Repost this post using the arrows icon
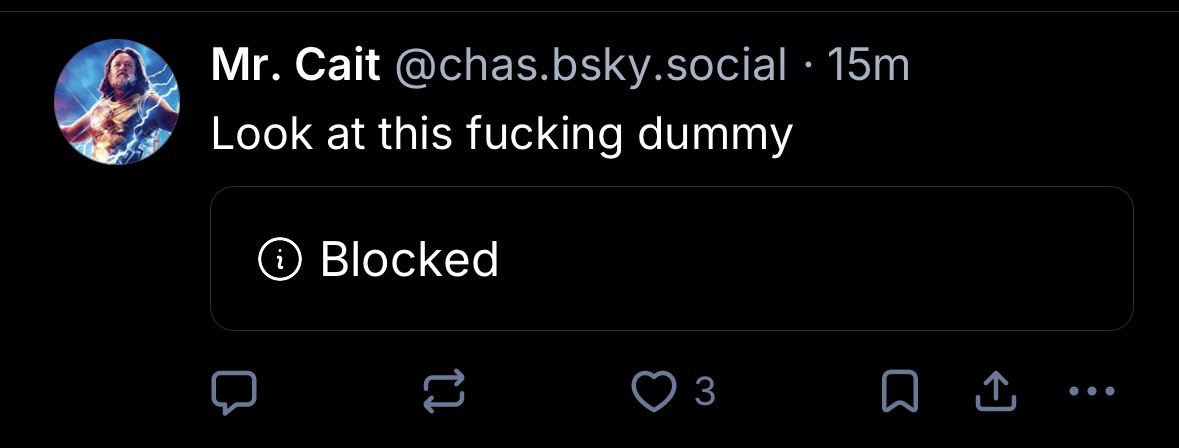Viewport: 1179px width, 448px height. tap(444, 393)
